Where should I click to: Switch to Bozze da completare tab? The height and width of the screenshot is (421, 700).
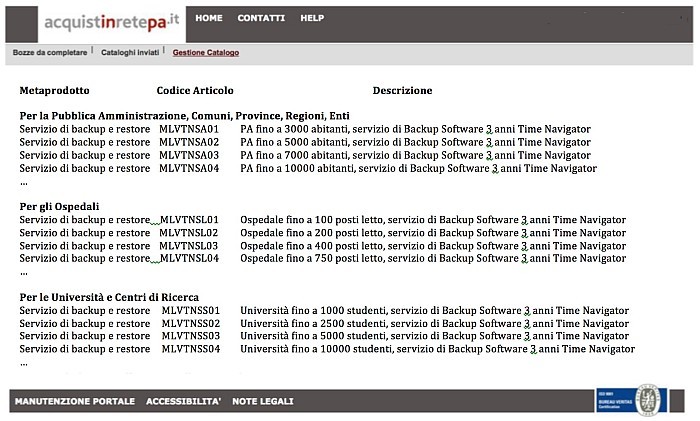[x=50, y=53]
